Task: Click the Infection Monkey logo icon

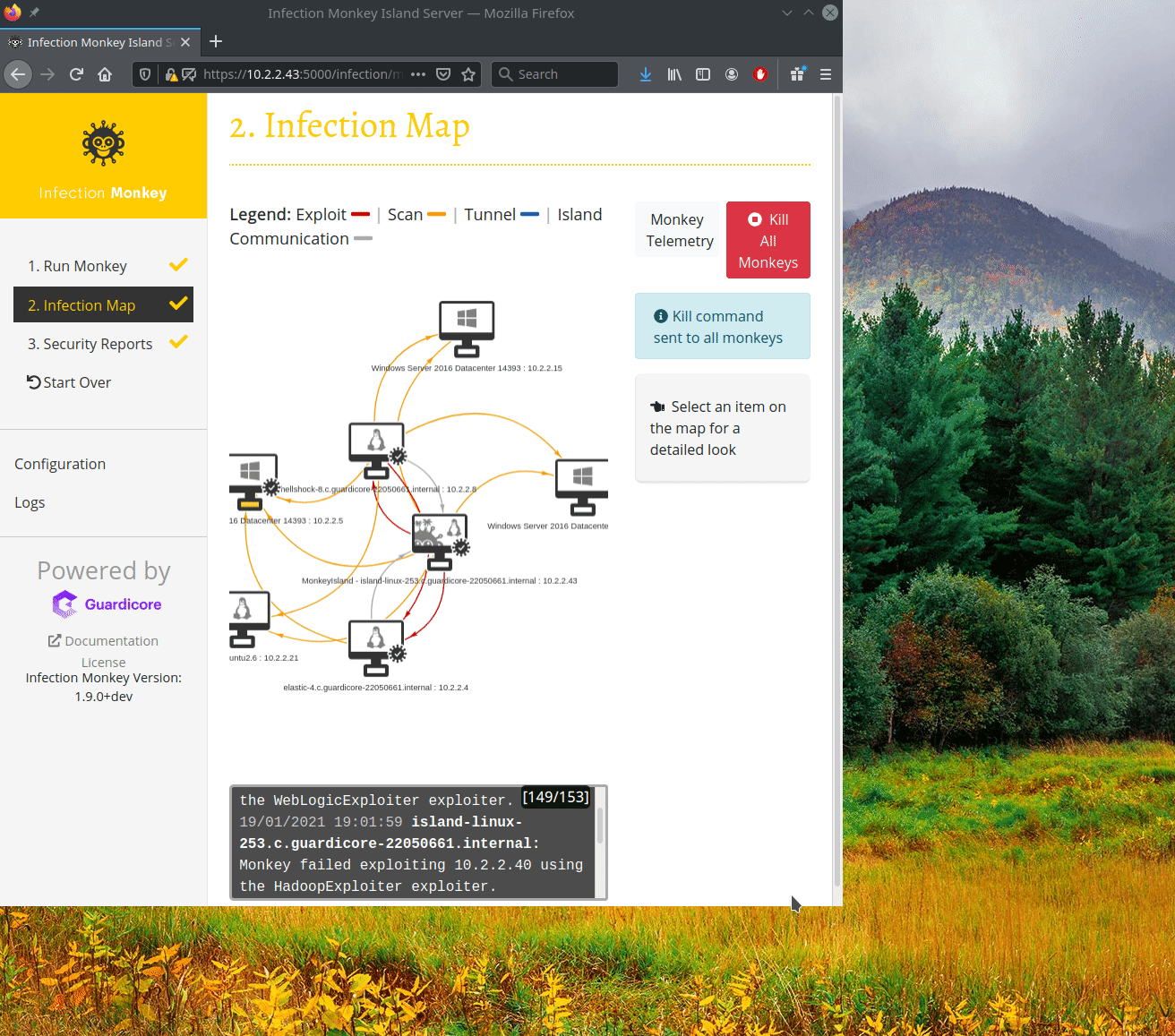Action: [103, 143]
